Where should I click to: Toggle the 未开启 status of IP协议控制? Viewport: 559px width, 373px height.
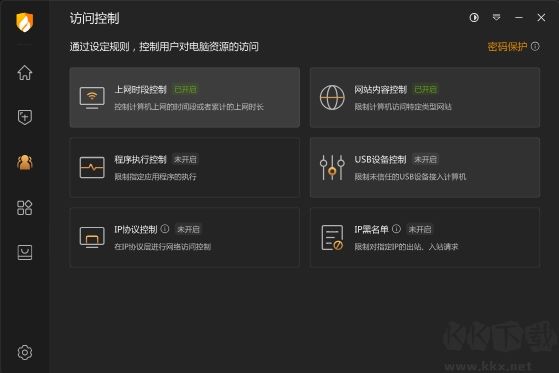pos(188,229)
